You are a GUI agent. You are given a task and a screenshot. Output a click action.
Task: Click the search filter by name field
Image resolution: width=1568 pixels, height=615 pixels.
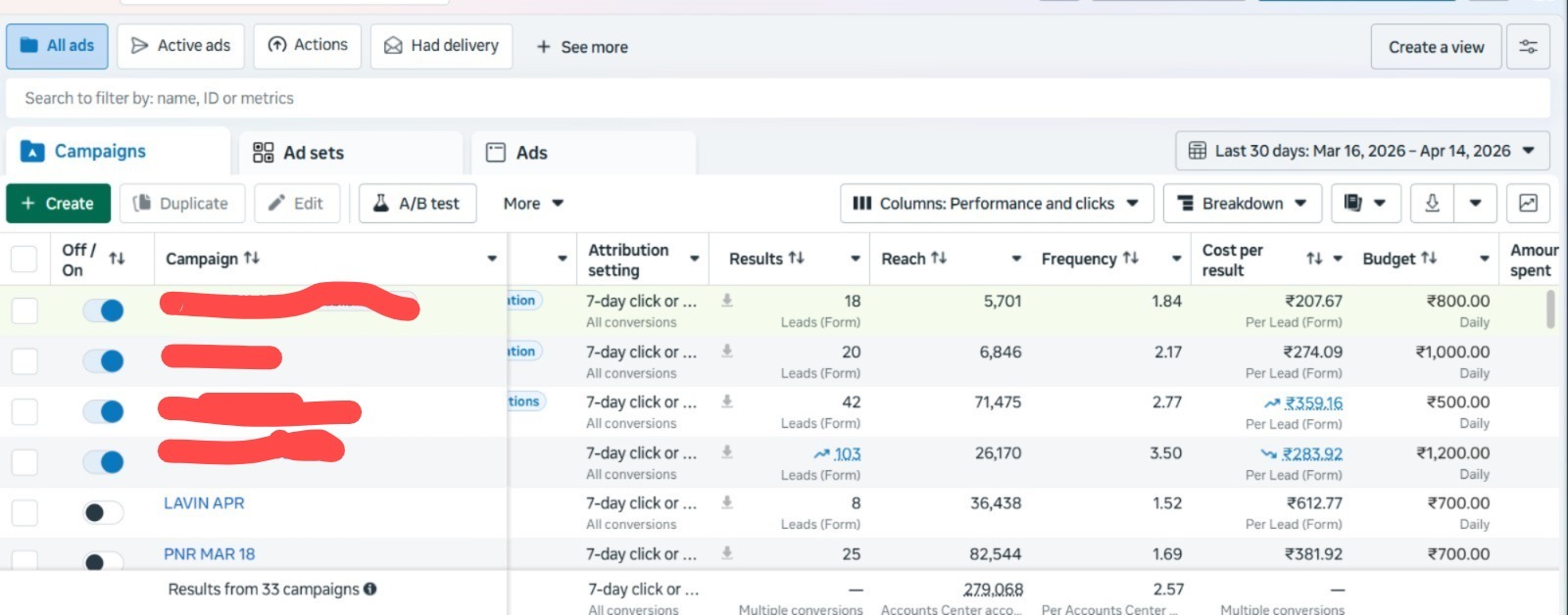click(778, 98)
